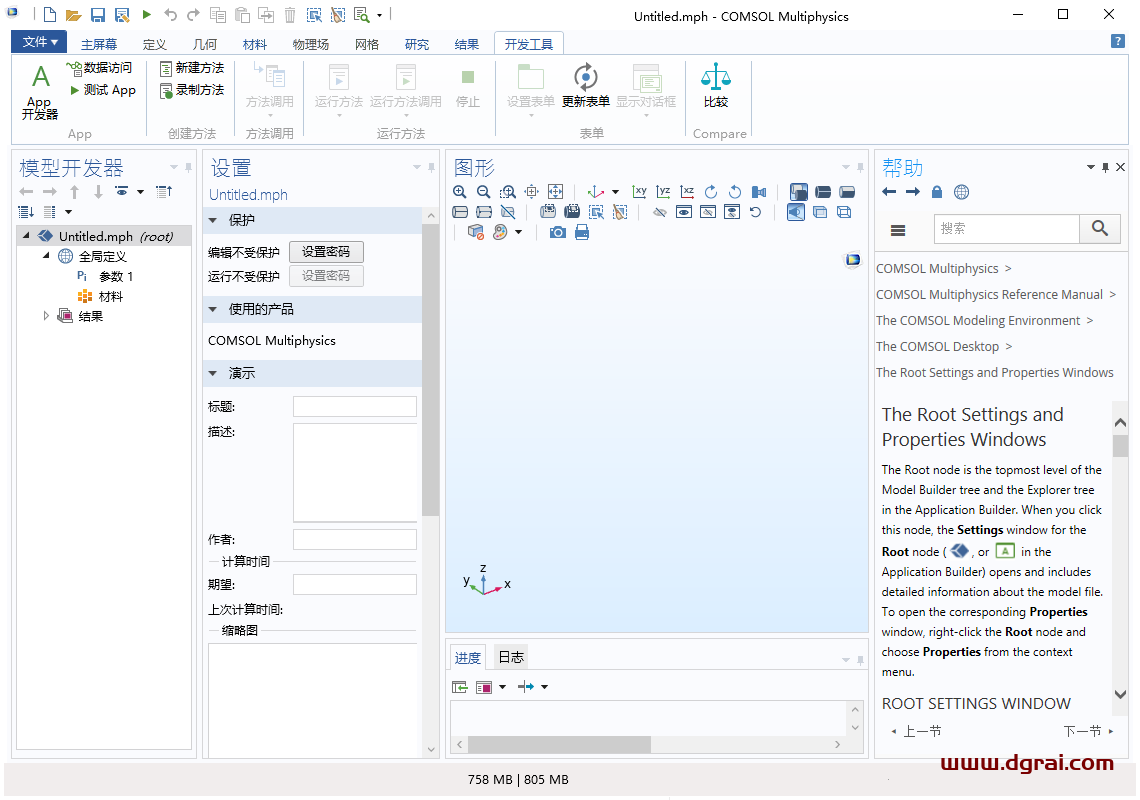Click the save icon in the quick access toolbar
1140x800 pixels.
click(x=97, y=15)
